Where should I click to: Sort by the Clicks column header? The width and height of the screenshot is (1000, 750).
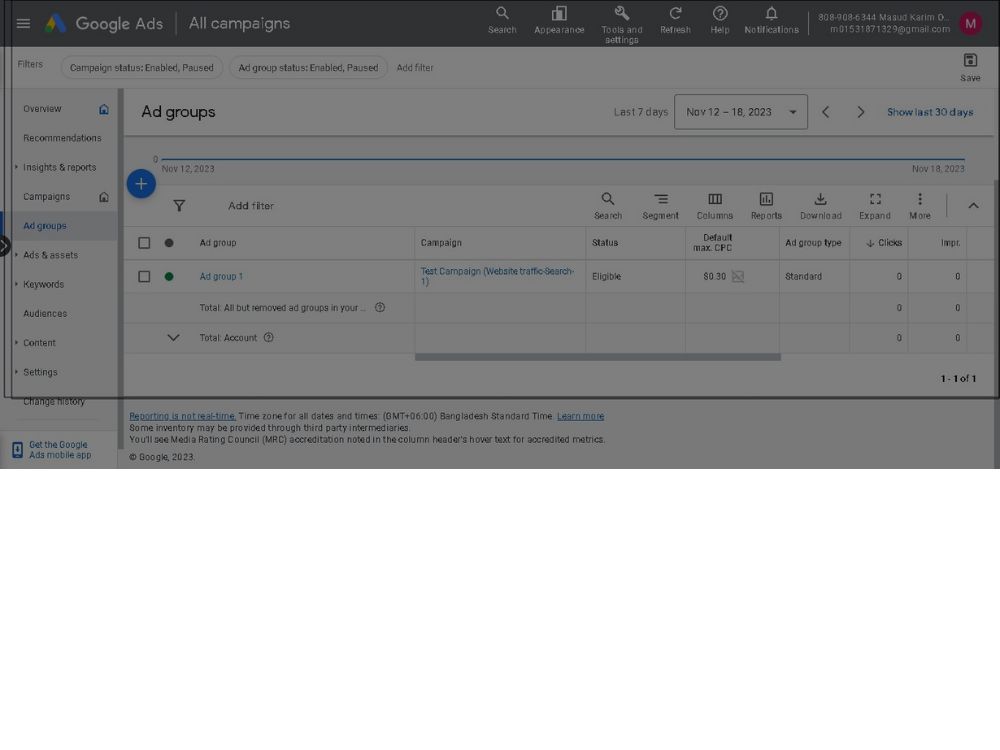click(x=884, y=243)
